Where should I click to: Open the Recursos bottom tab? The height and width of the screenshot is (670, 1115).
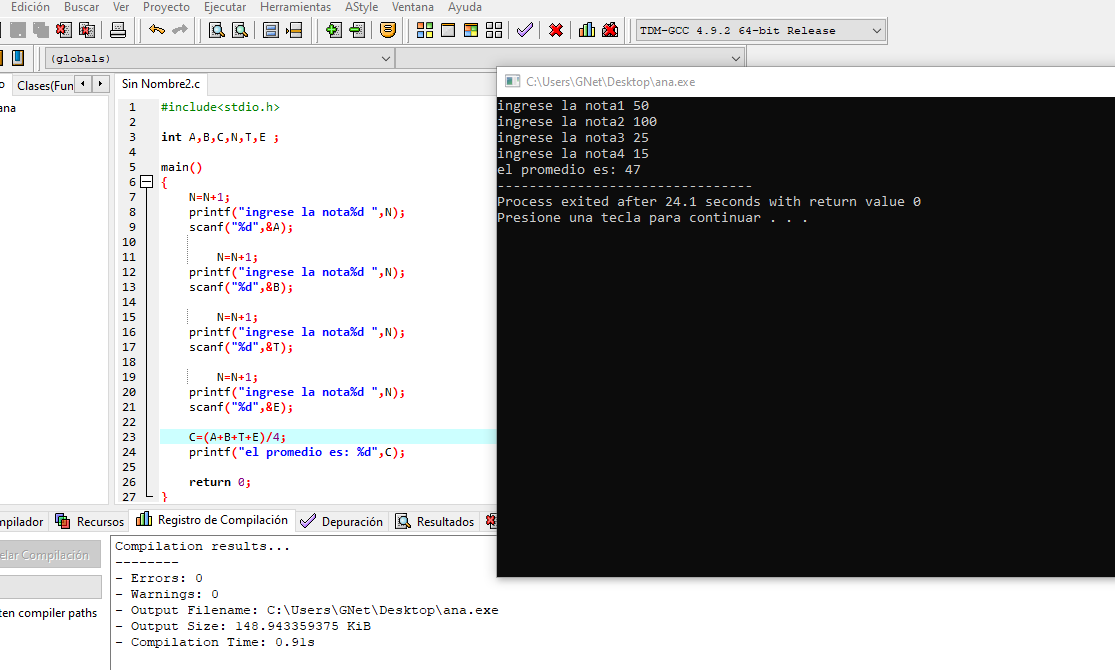tap(90, 521)
